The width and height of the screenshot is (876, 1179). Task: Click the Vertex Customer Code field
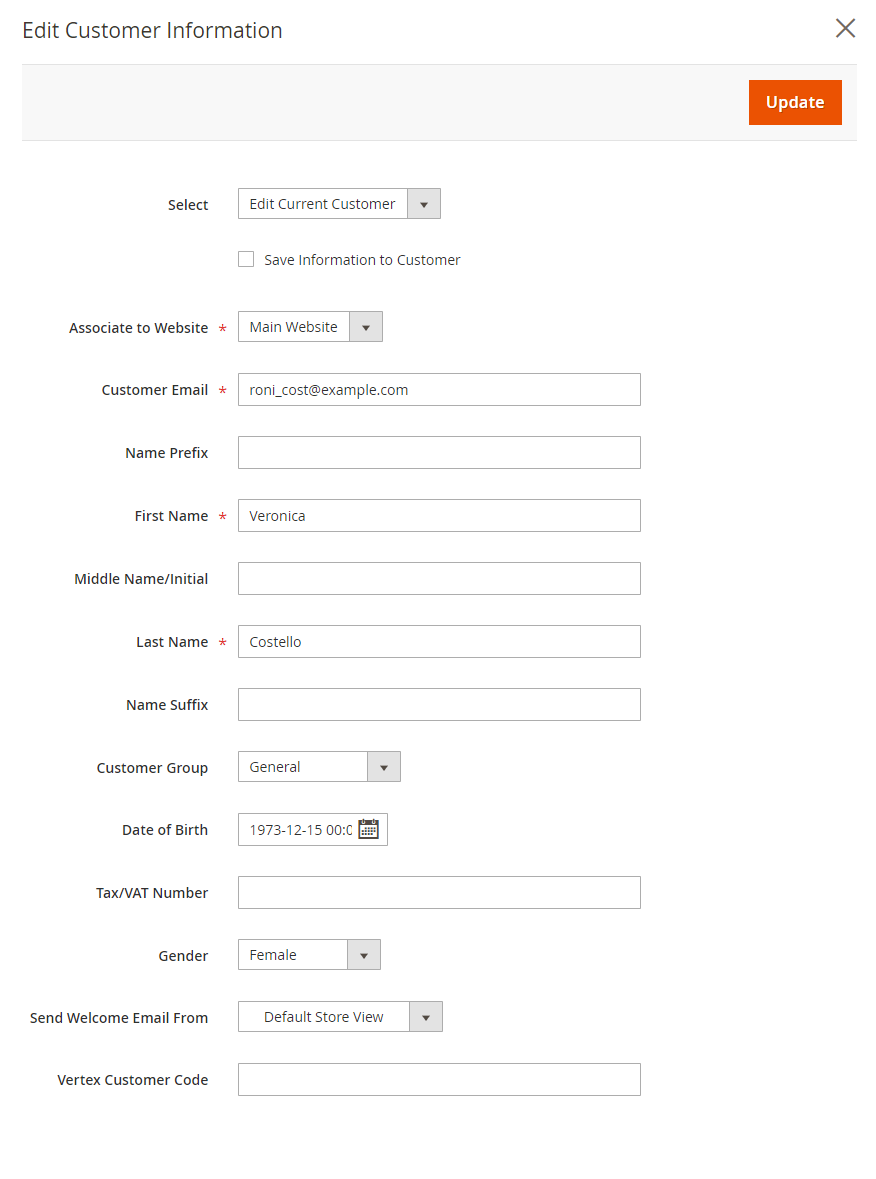[x=439, y=1080]
